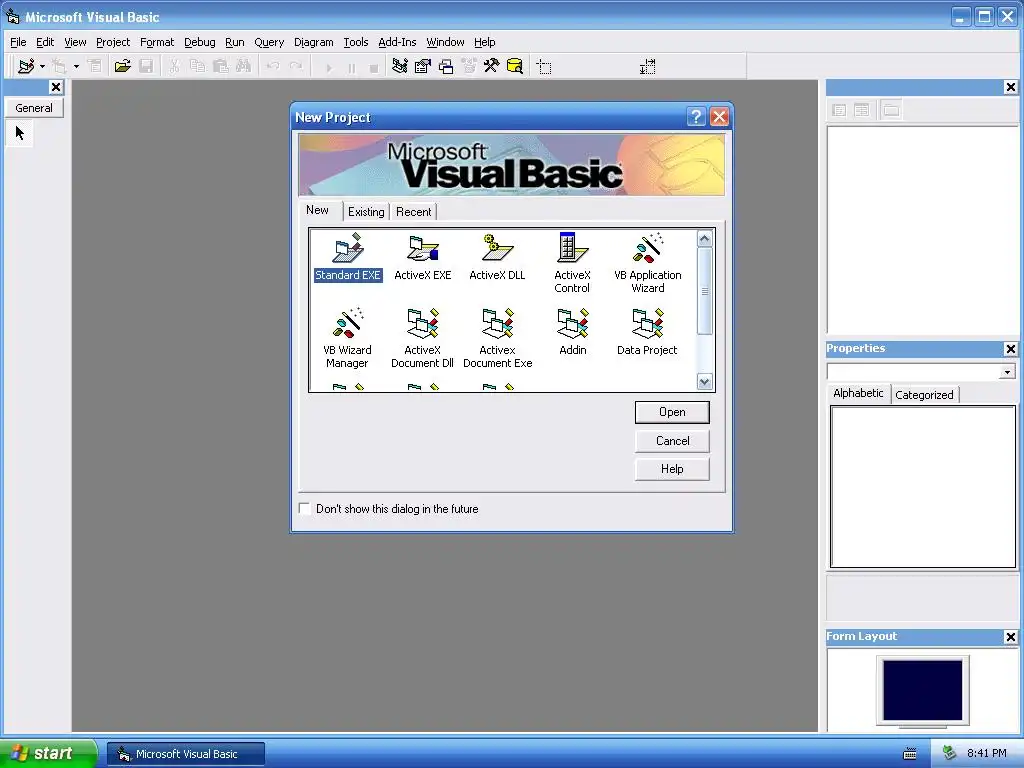Screen dimensions: 1024x768
Task: Click View Object icon in Project panel
Action: 862,110
